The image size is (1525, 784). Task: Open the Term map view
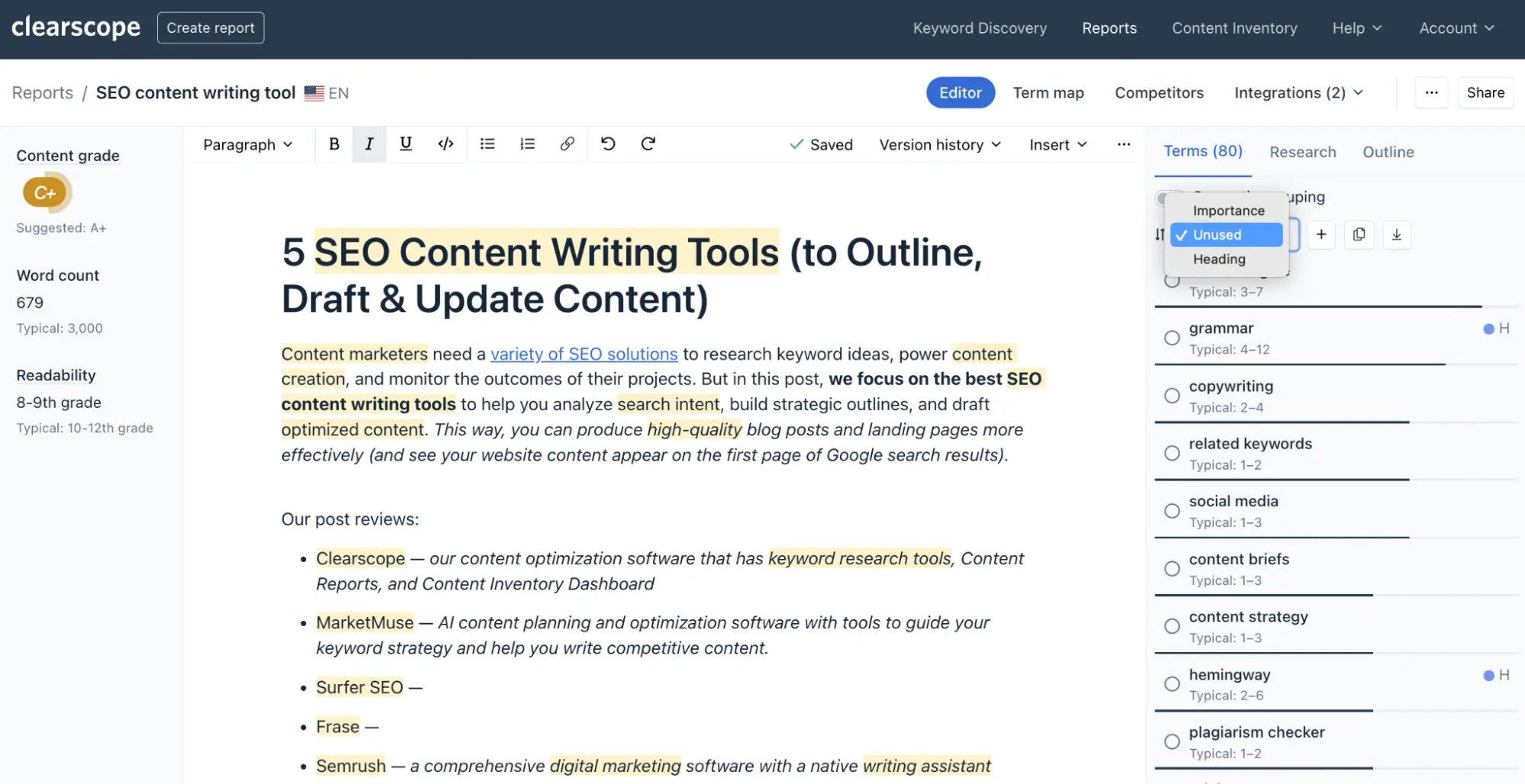pos(1048,93)
